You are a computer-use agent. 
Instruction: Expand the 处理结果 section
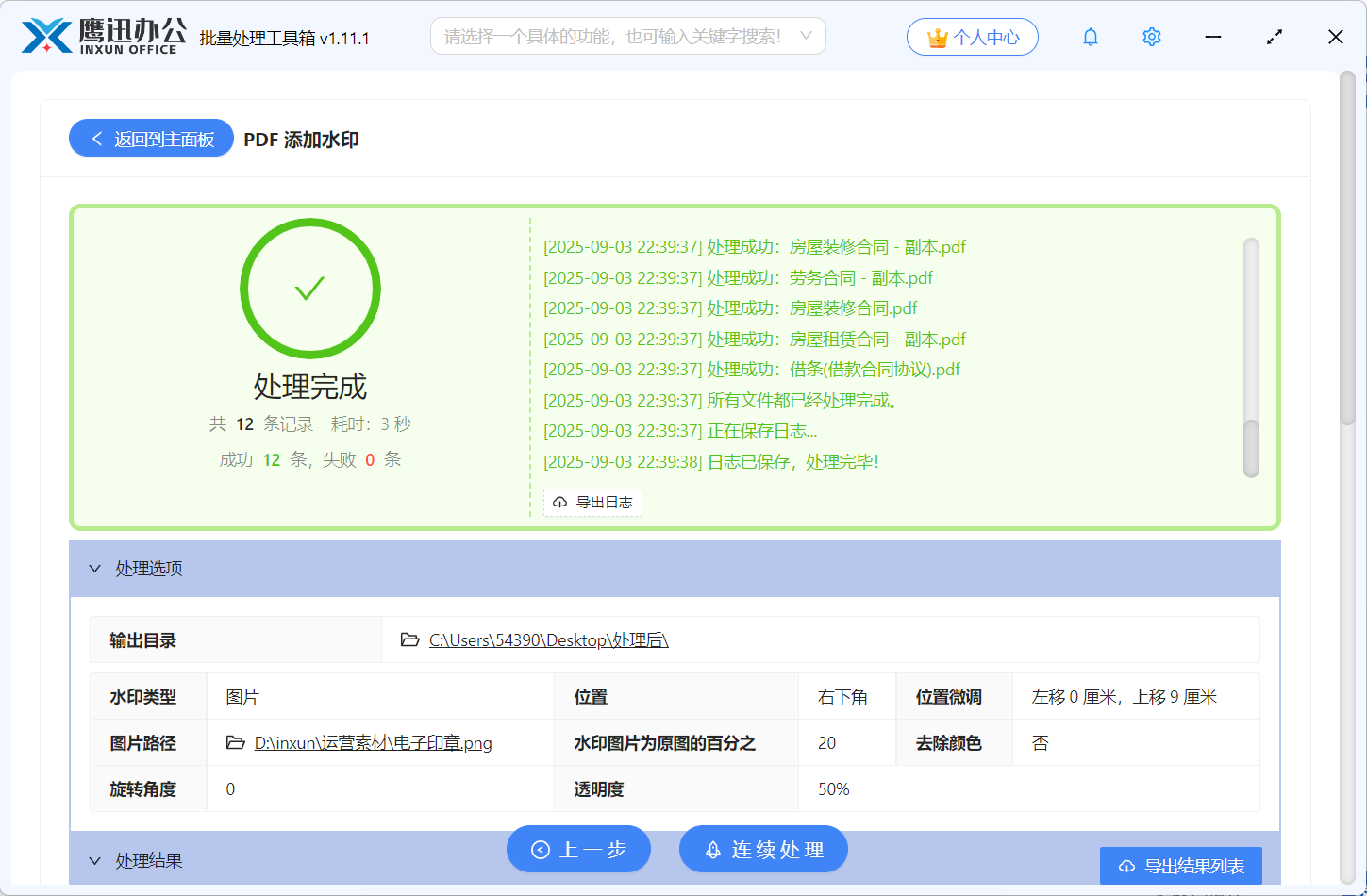tap(94, 860)
